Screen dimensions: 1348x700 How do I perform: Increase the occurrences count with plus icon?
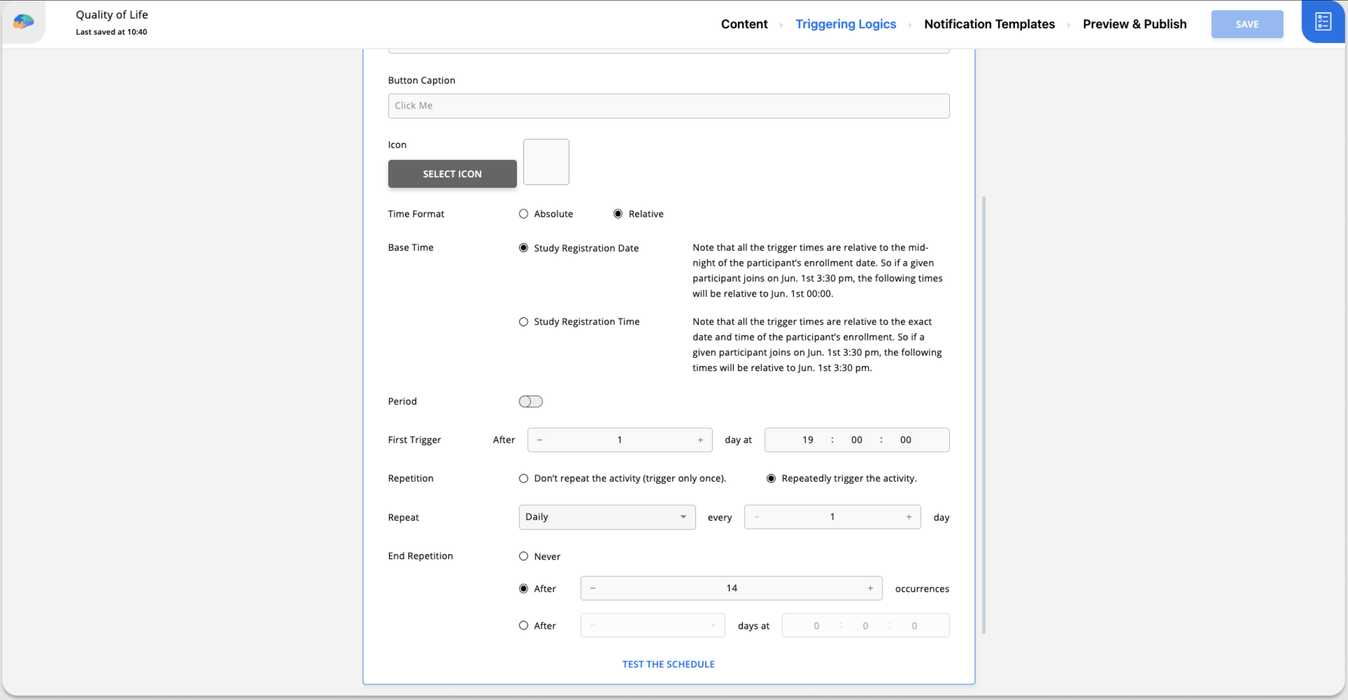(870, 589)
